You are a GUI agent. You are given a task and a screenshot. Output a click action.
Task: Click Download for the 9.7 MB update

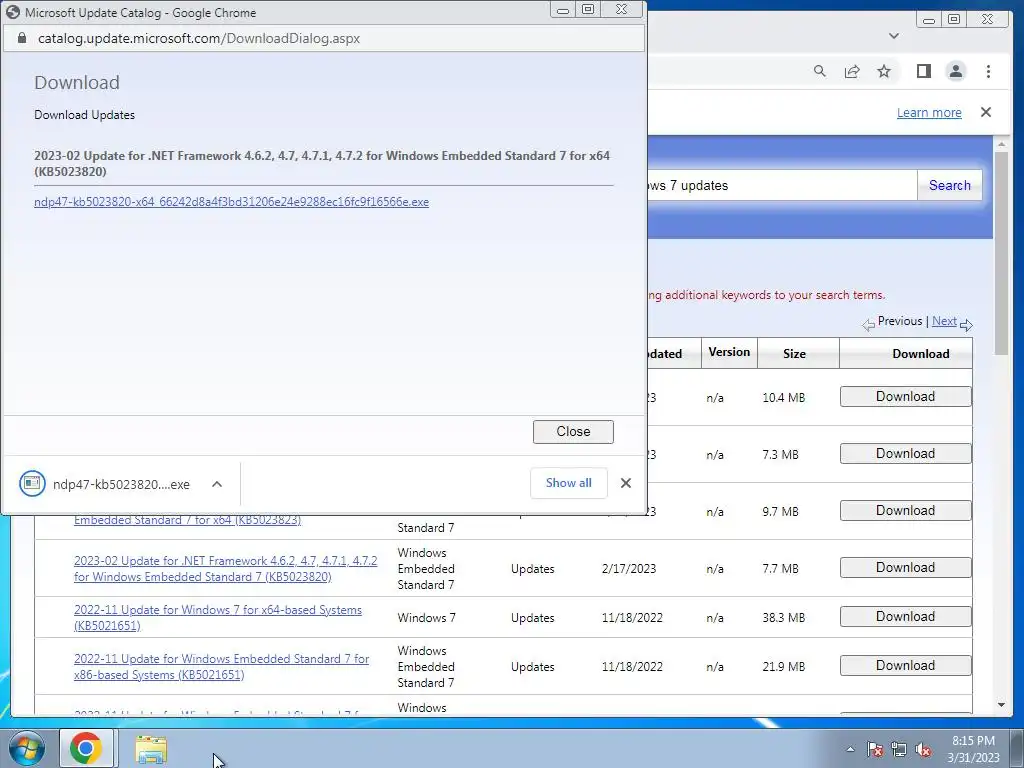pos(905,510)
